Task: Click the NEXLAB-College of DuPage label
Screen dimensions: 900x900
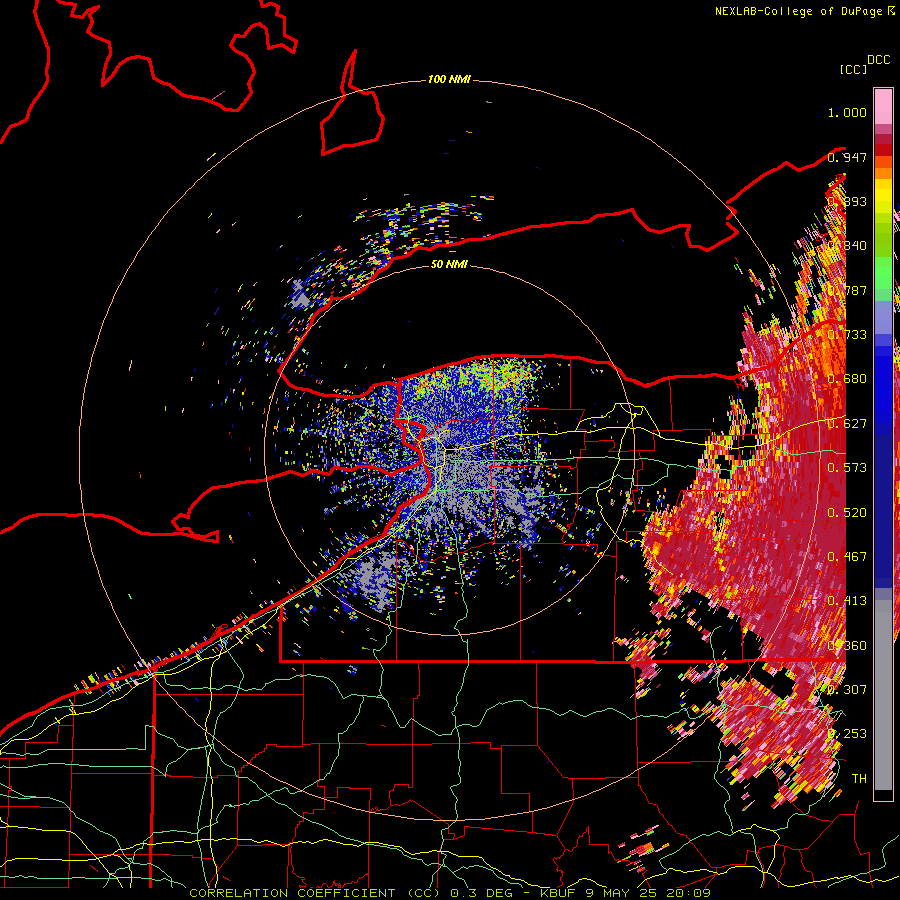Action: pos(800,11)
